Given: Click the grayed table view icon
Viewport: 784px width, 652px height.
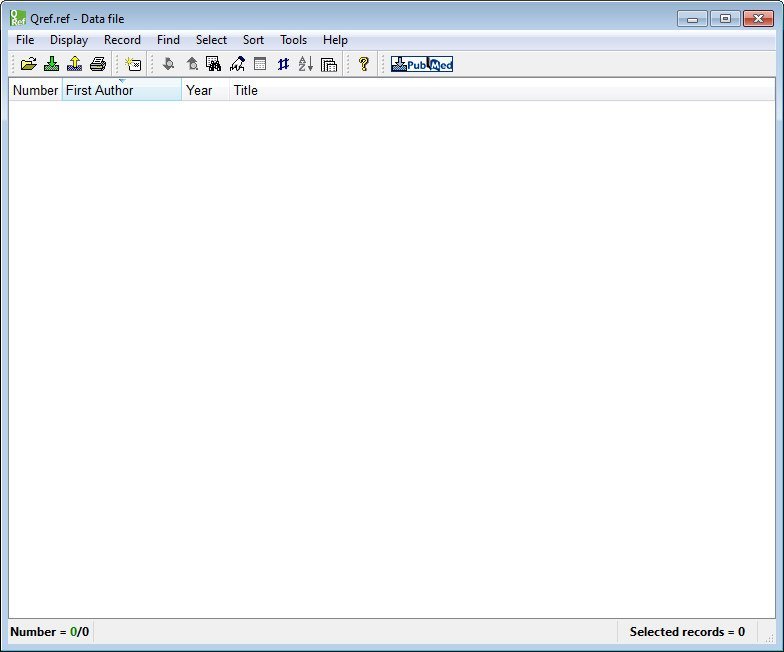Looking at the screenshot, I should point(260,64).
